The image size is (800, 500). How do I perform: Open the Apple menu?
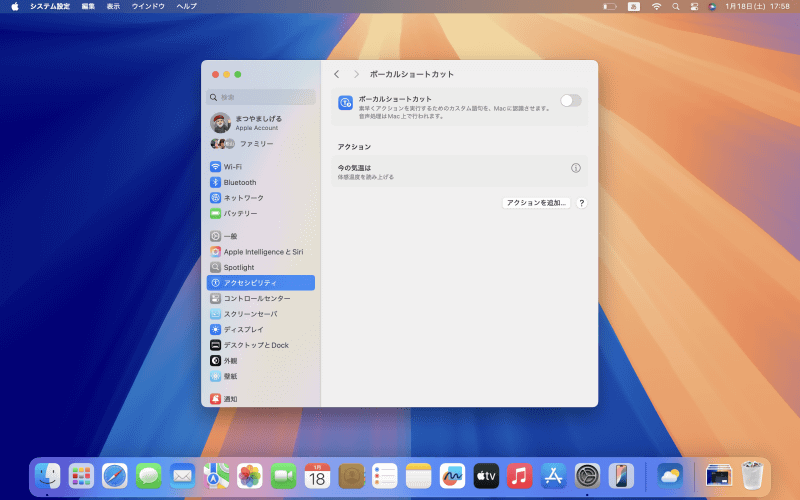coord(15,6)
